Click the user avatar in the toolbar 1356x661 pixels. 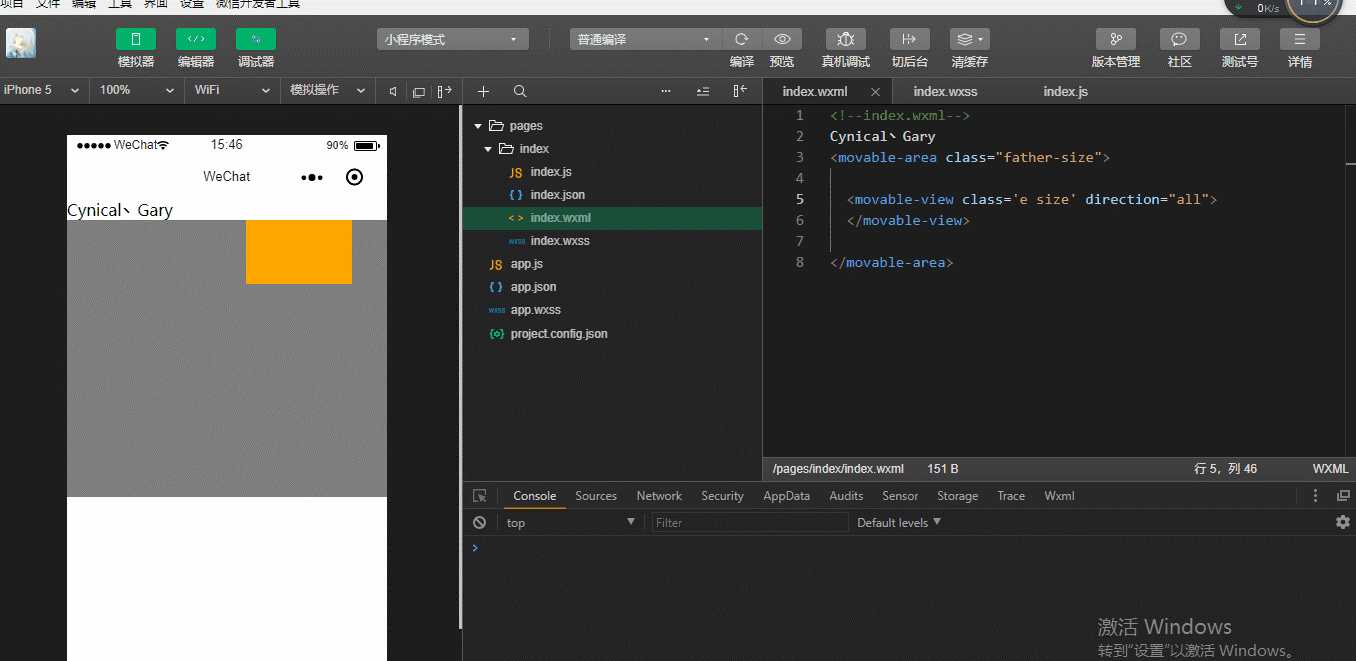(x=21, y=43)
